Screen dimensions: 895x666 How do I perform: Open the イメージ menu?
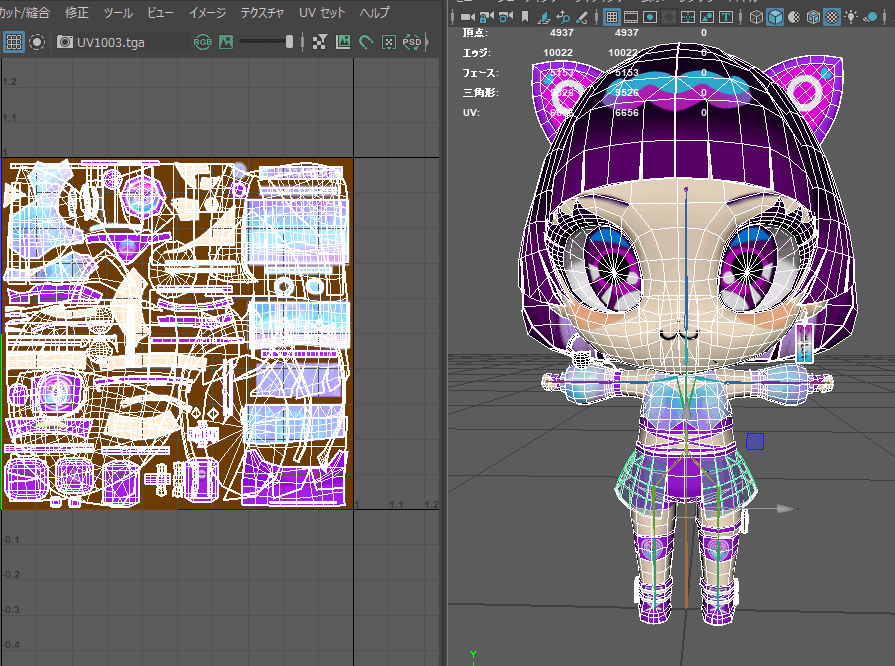click(x=207, y=13)
